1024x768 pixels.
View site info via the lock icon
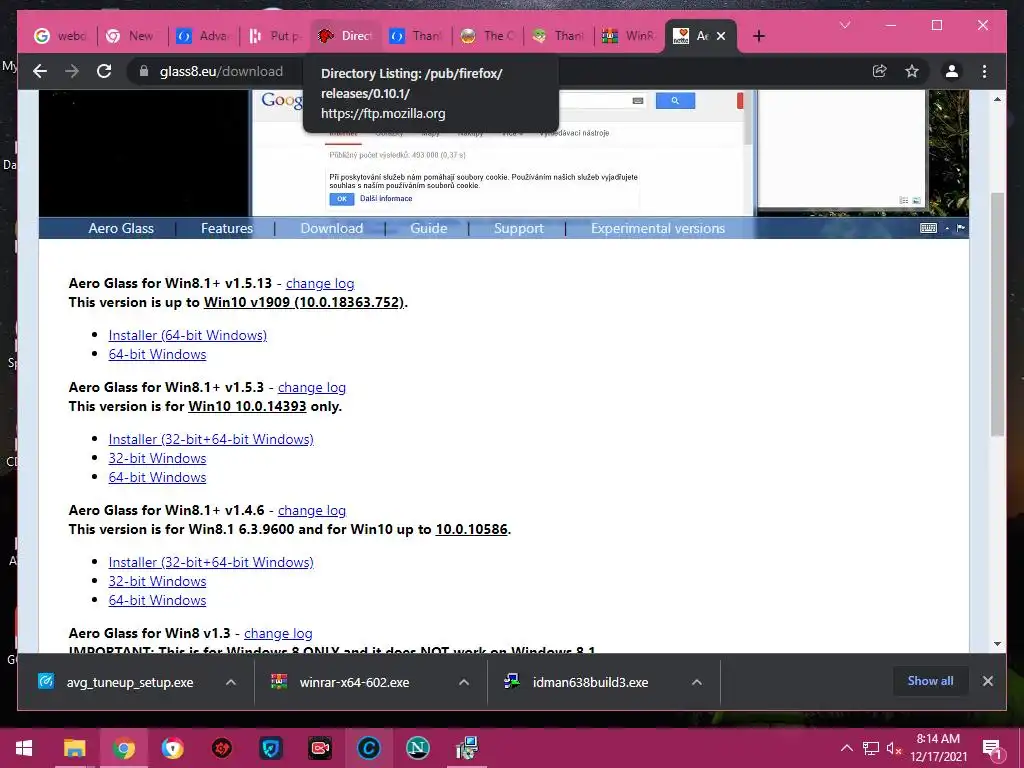(x=144, y=71)
